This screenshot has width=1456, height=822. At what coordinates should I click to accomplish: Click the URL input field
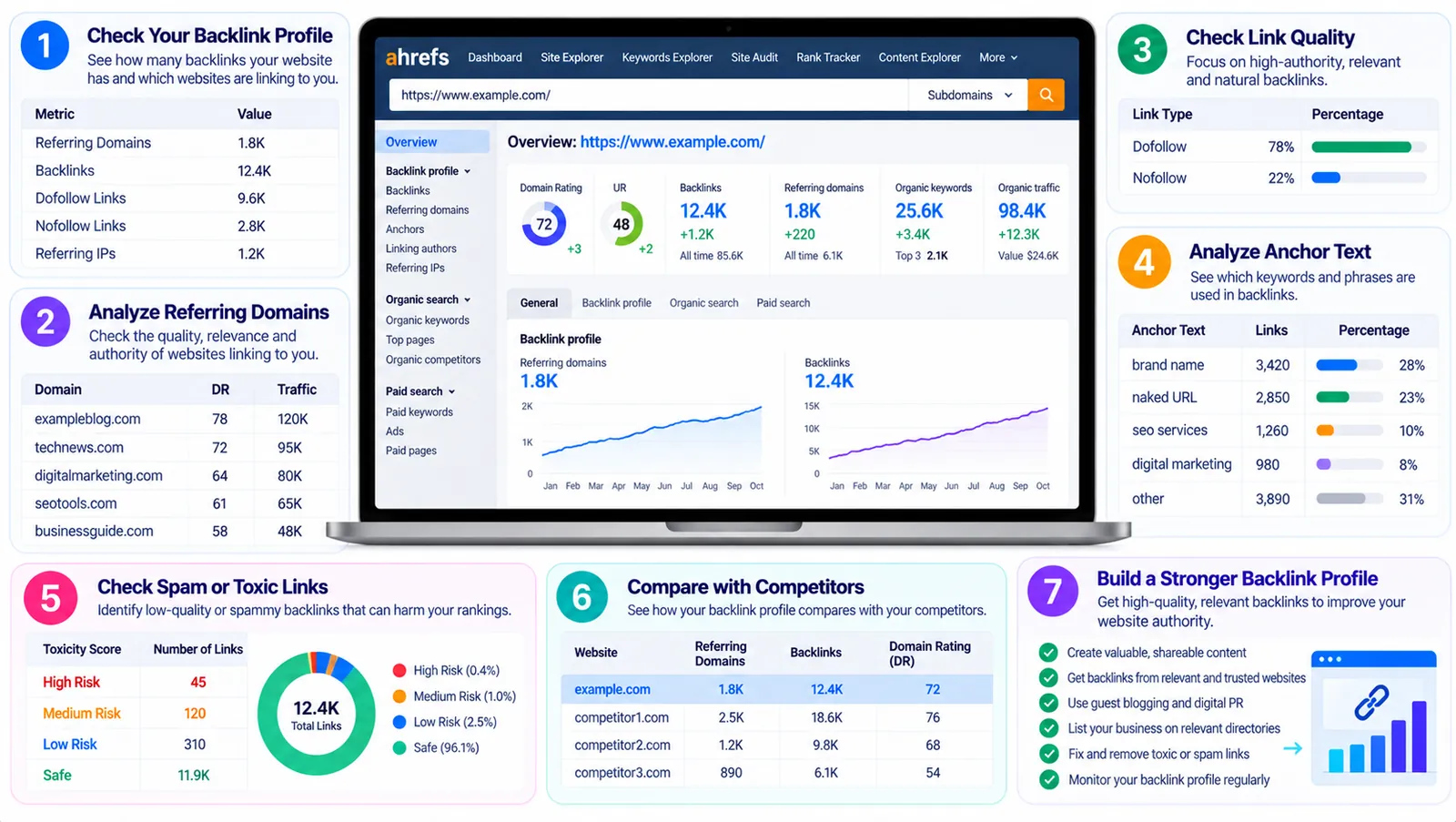(x=649, y=95)
